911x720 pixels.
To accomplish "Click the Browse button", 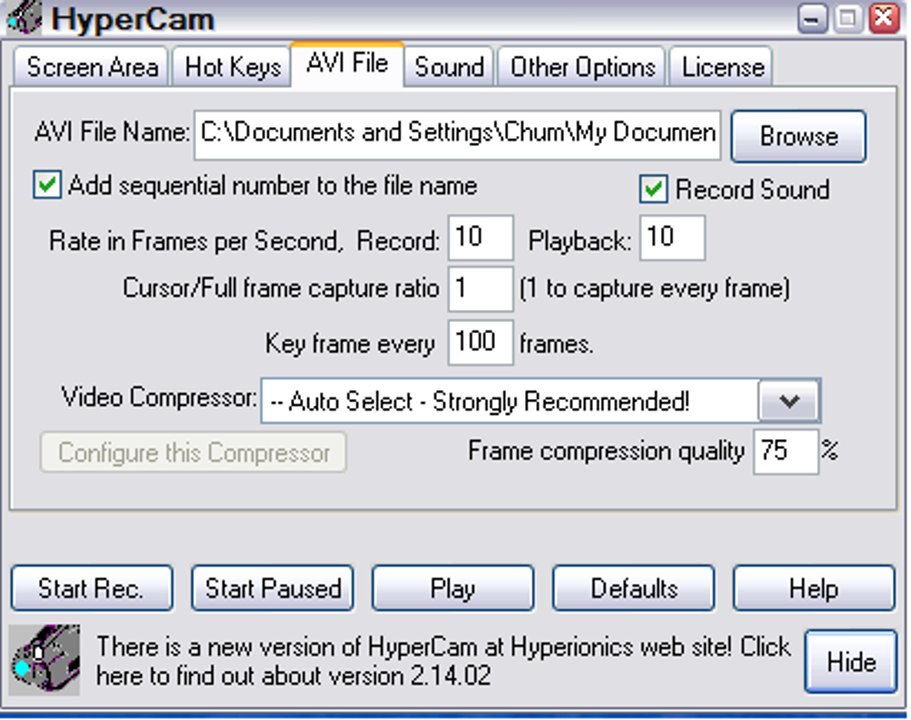I will point(799,137).
